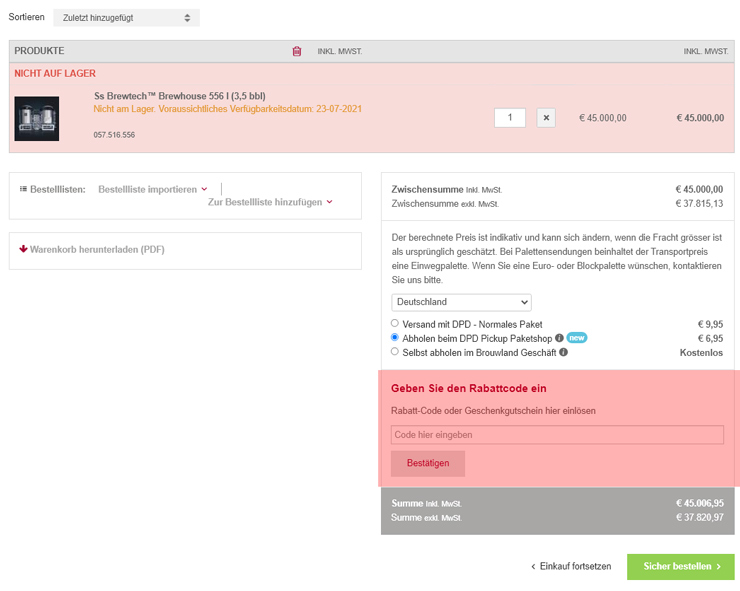This screenshot has width=740, height=591.
Task: Remove the Ss Brewtech Brewhouse item via the x button
Action: click(x=546, y=118)
